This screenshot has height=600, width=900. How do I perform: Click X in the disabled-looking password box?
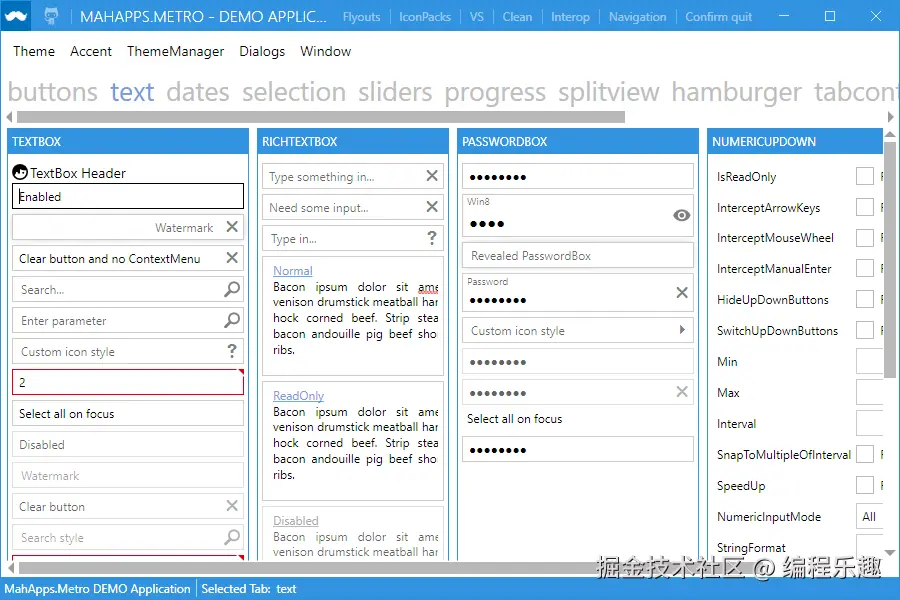click(682, 392)
